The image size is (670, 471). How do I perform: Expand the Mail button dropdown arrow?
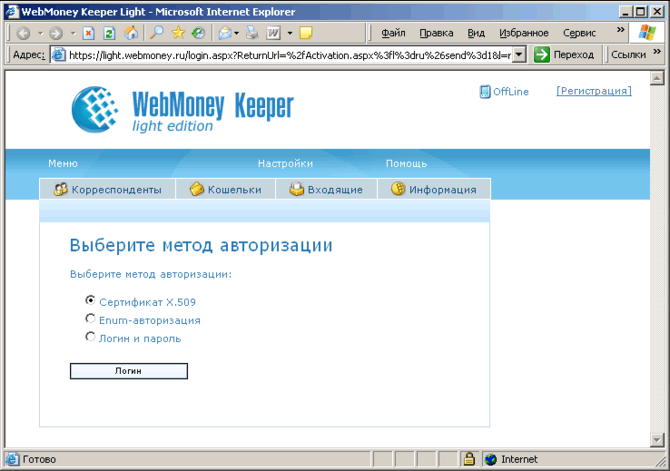(236, 33)
